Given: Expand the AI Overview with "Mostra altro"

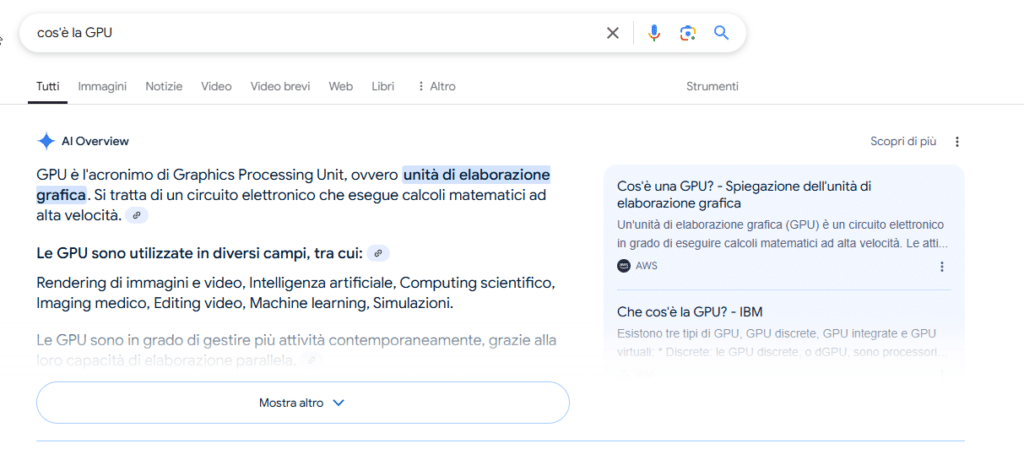Looking at the screenshot, I should [x=302, y=403].
